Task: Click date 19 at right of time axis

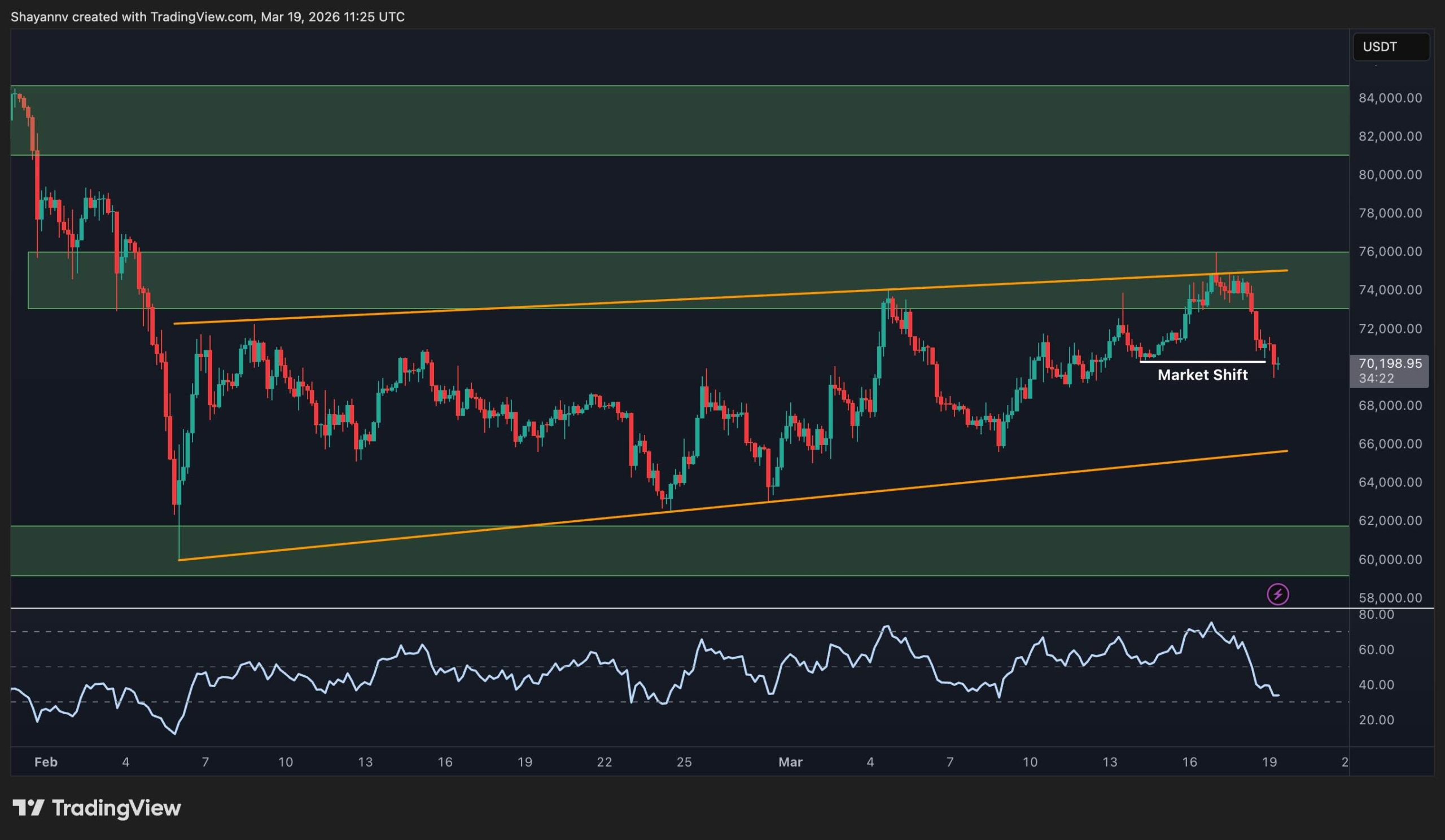Action: tap(1269, 762)
